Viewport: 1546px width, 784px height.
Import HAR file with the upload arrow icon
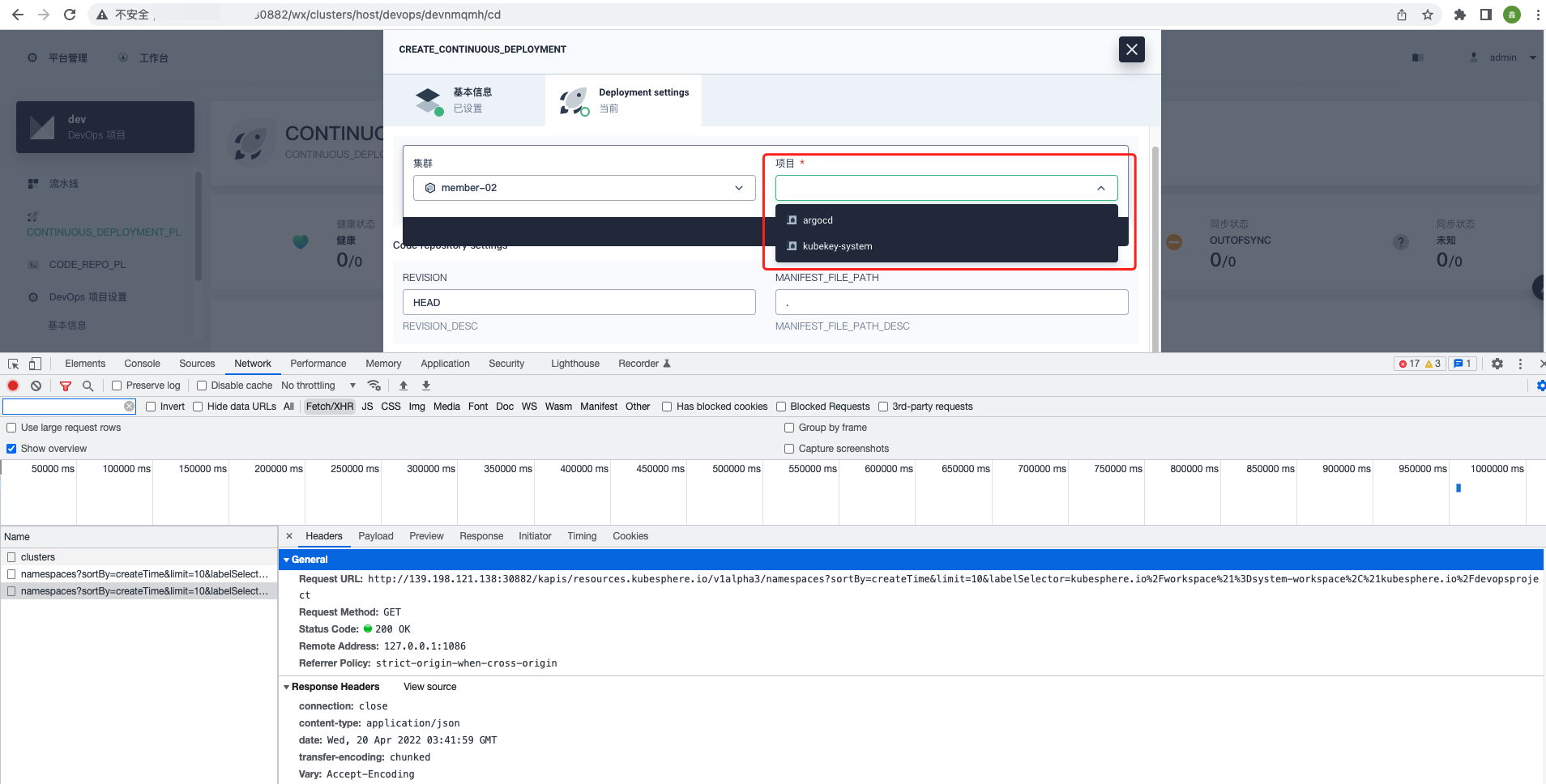tap(404, 386)
